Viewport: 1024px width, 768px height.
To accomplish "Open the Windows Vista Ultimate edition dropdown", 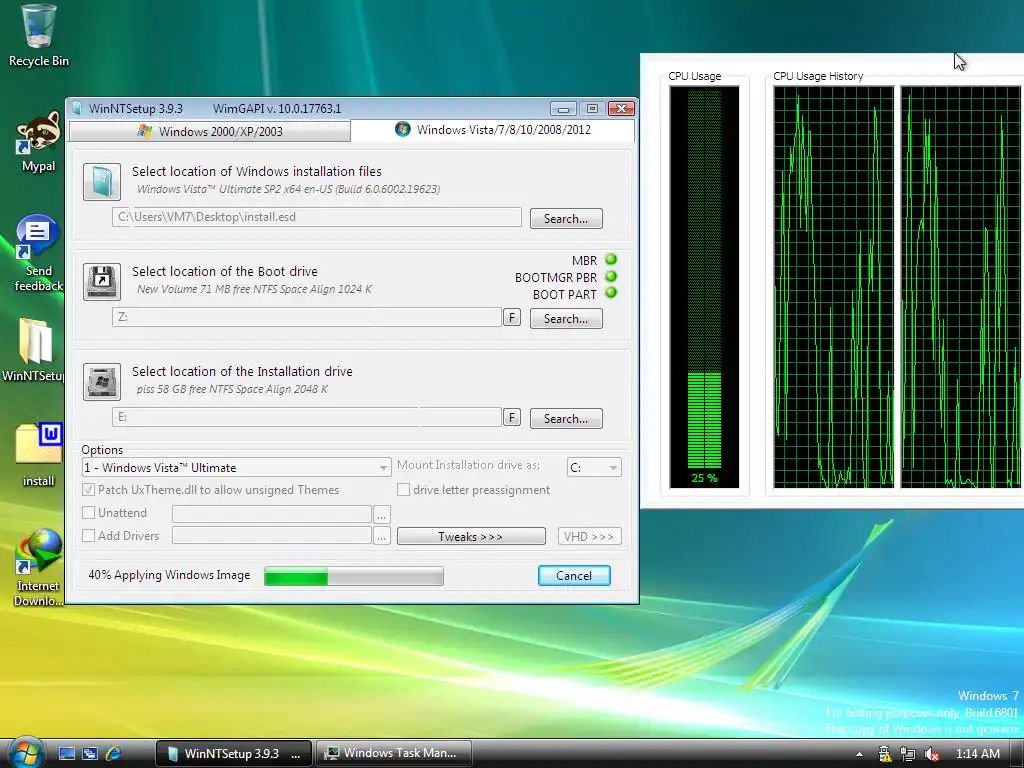I will coord(236,467).
